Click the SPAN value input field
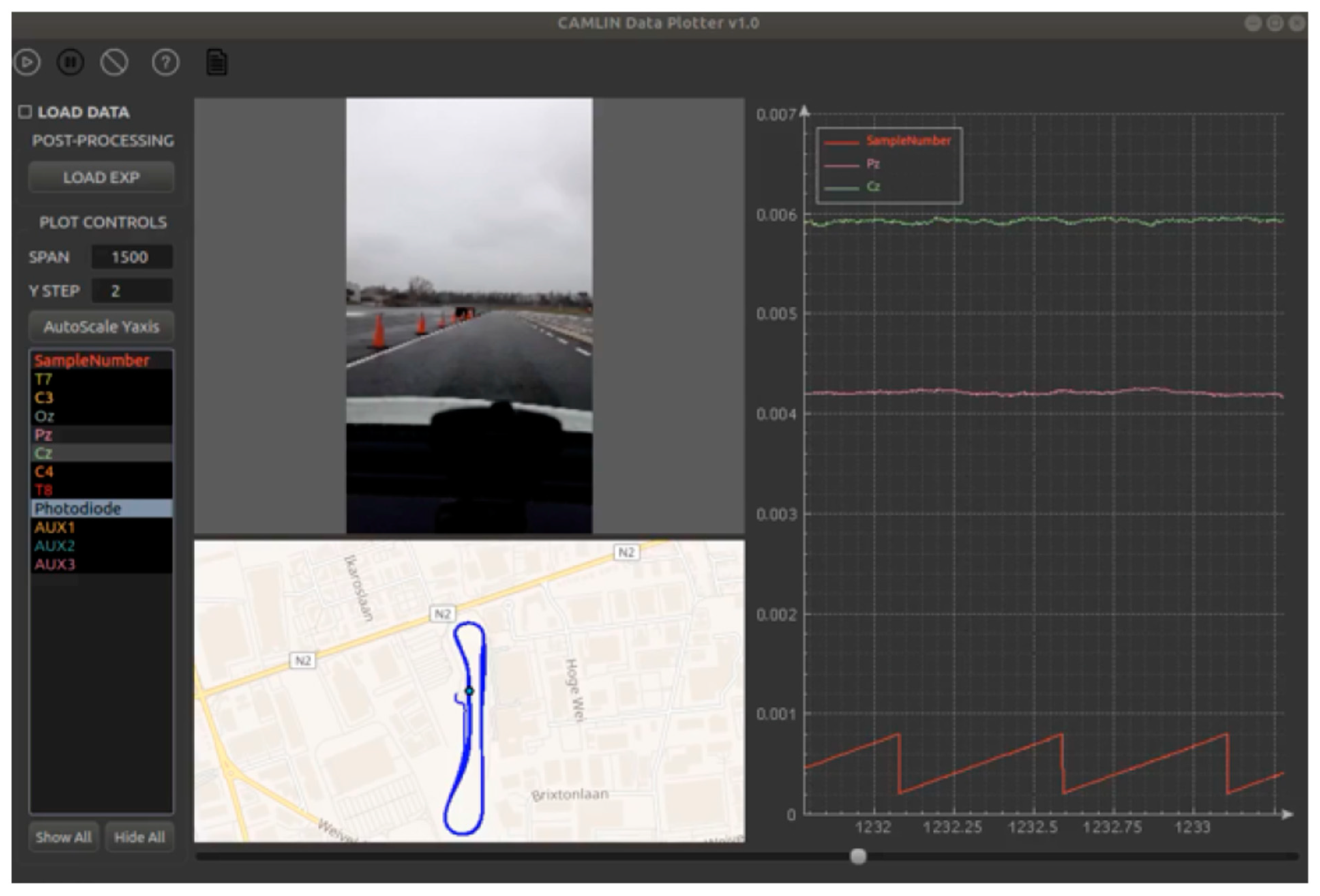The image size is (1320, 896). [x=132, y=257]
